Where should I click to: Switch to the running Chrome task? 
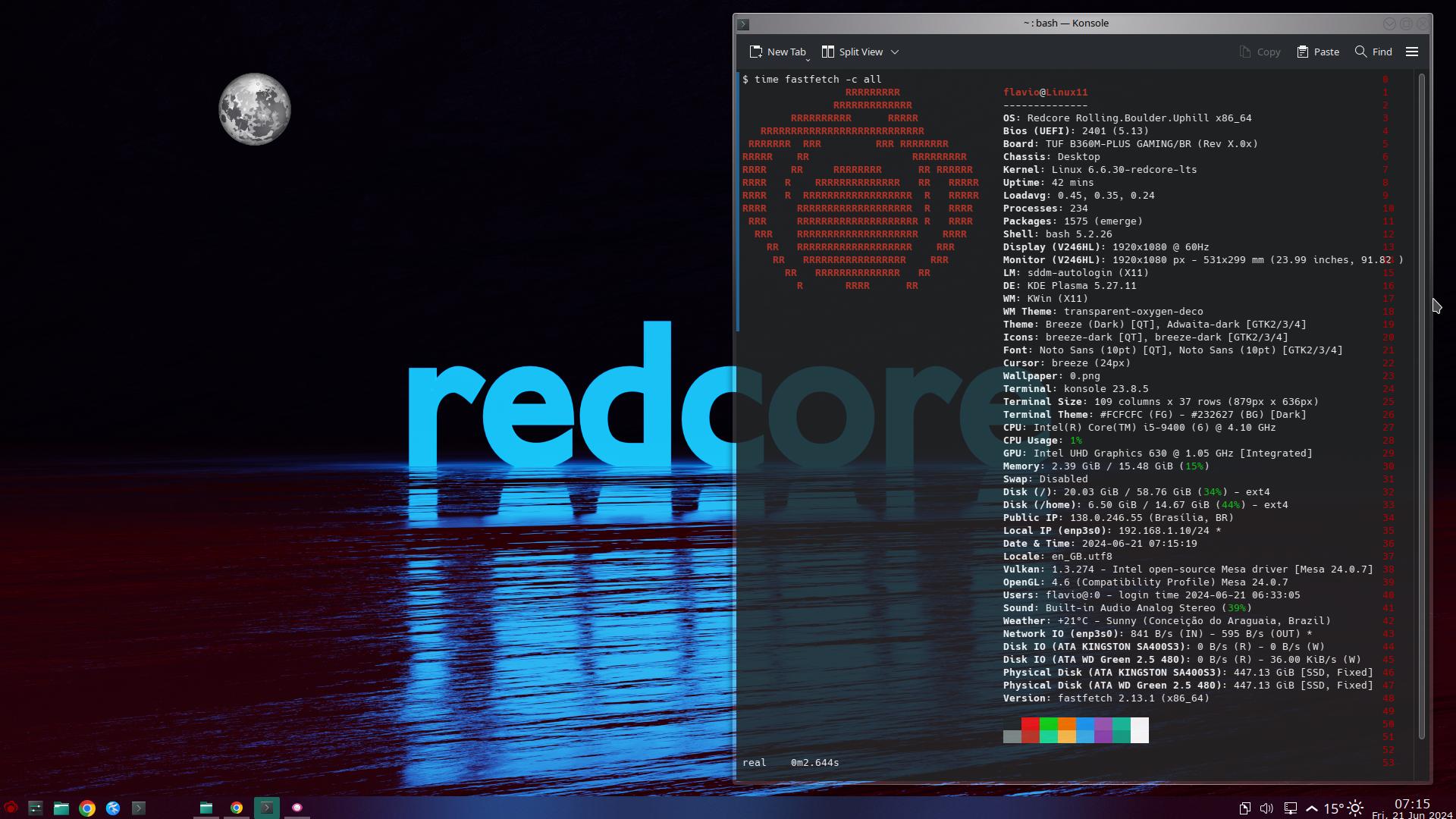pyautogui.click(x=237, y=808)
